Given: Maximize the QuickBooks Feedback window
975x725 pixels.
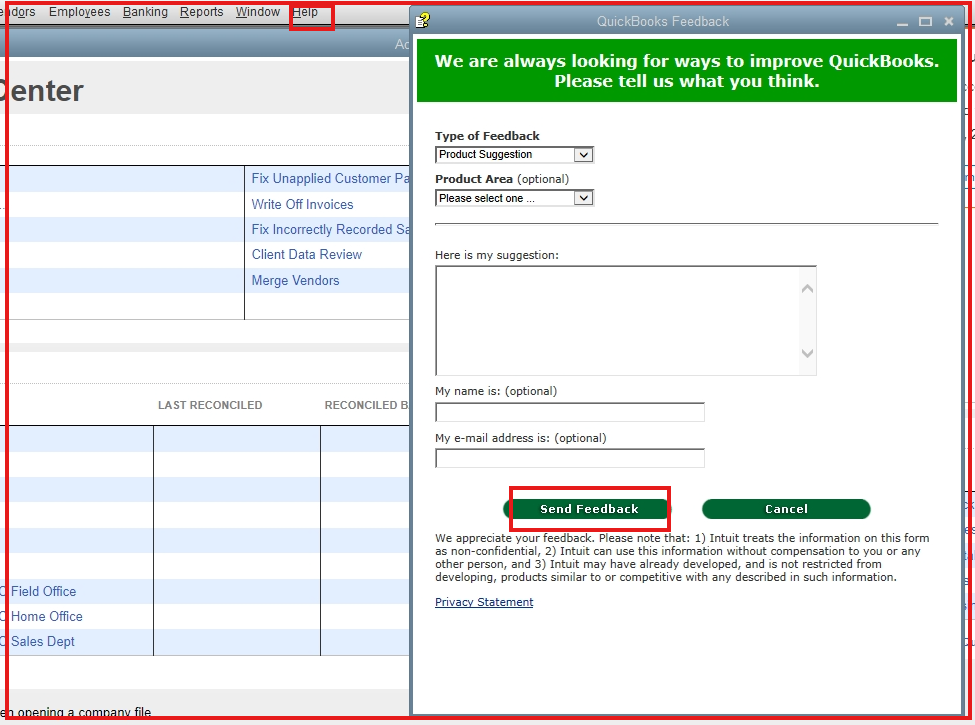Looking at the screenshot, I should click(x=925, y=22).
